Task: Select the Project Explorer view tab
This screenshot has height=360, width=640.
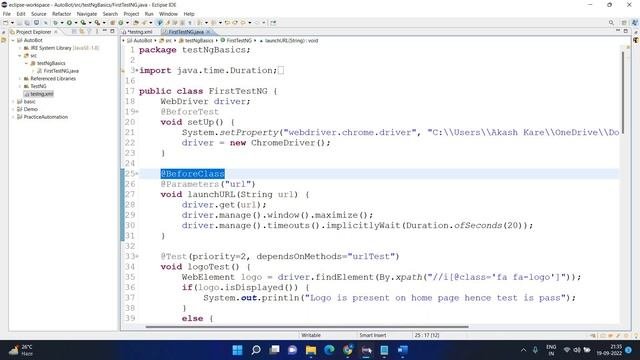Action: (33, 31)
